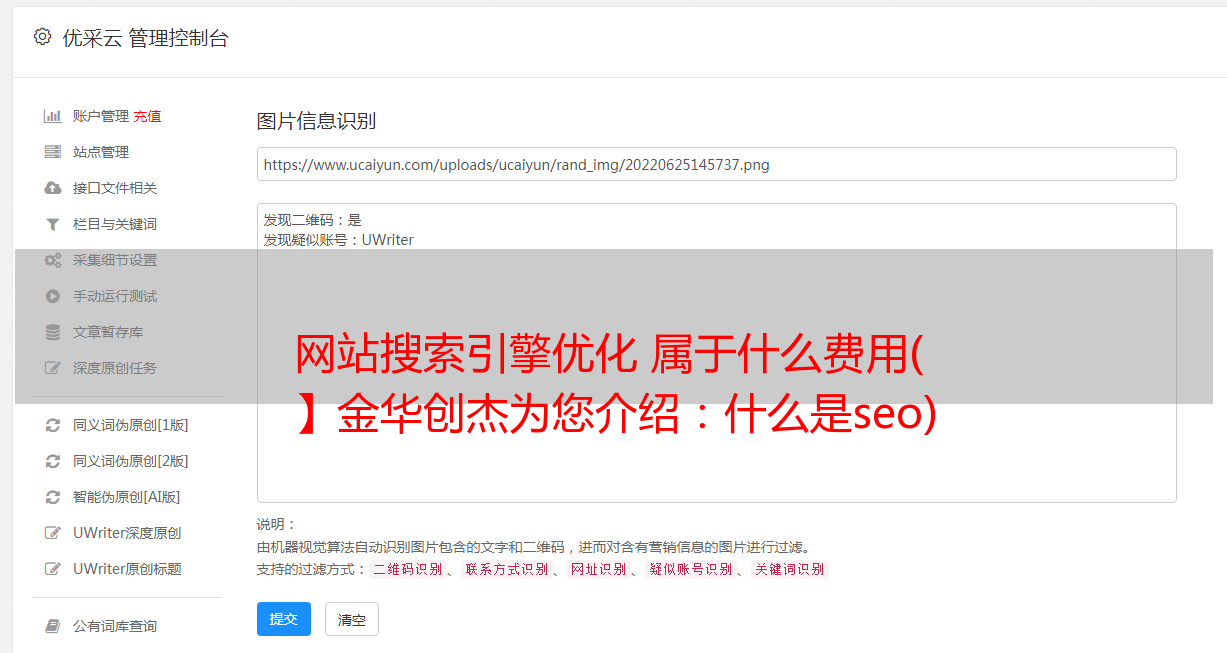Click the 关键词识别 filter tag
1227x653 pixels.
pyautogui.click(x=790, y=569)
